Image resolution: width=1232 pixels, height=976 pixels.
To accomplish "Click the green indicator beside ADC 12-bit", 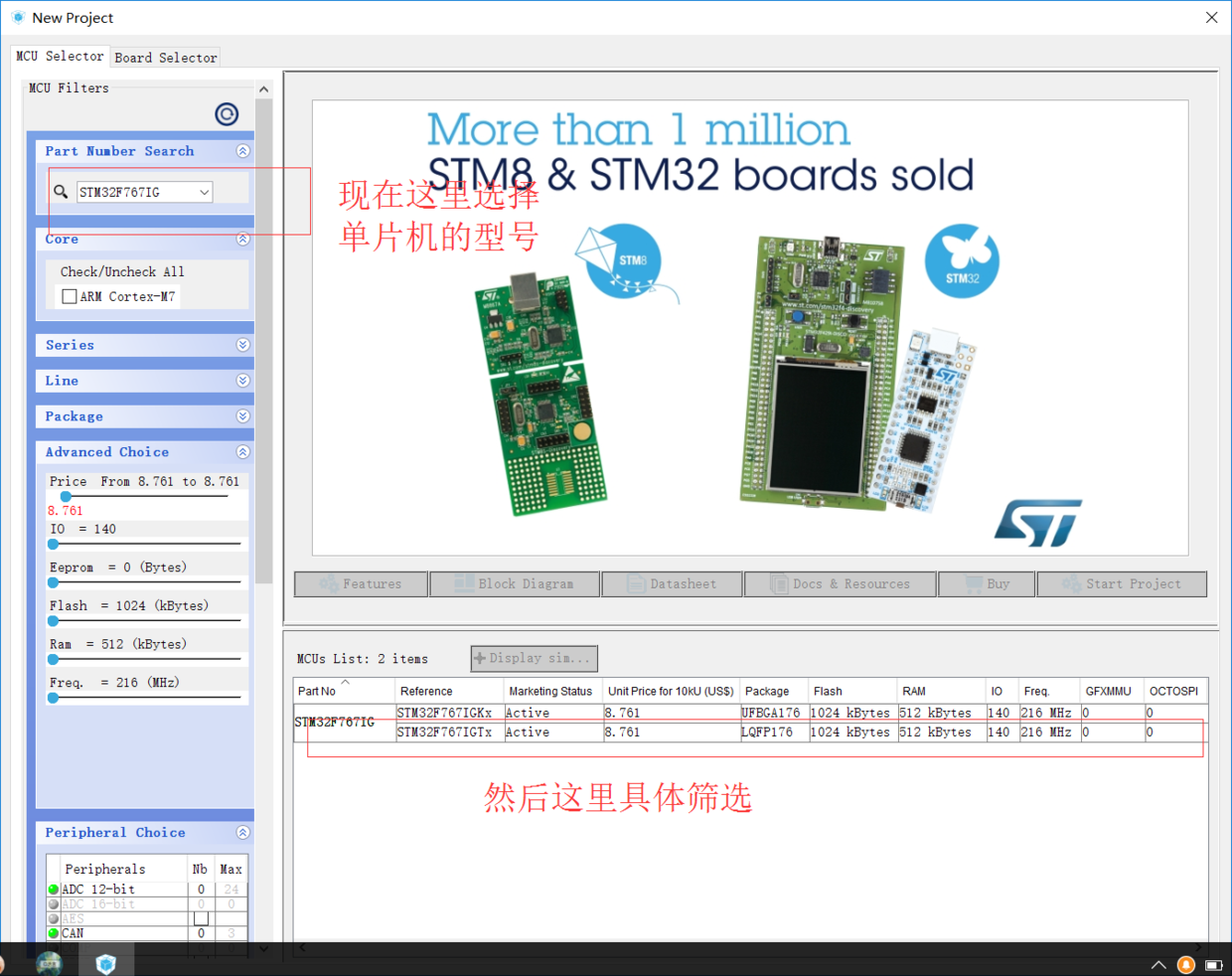I will point(54,890).
